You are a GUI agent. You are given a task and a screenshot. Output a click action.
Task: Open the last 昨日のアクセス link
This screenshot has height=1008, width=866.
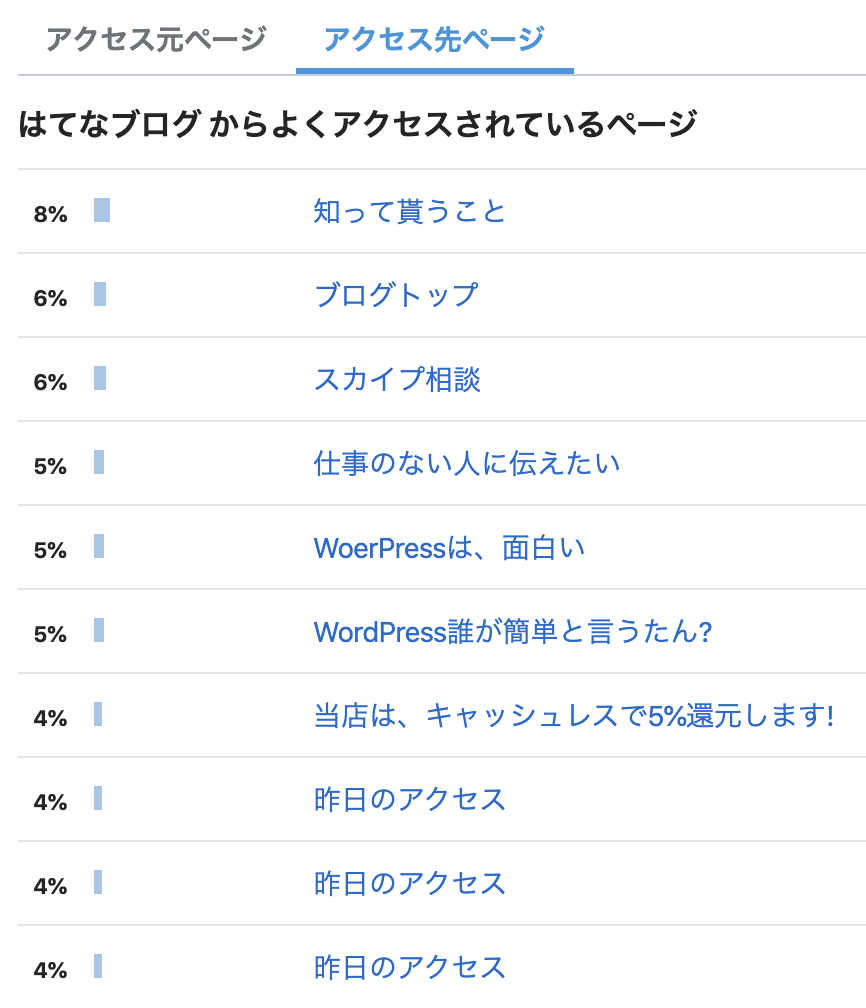click(410, 968)
